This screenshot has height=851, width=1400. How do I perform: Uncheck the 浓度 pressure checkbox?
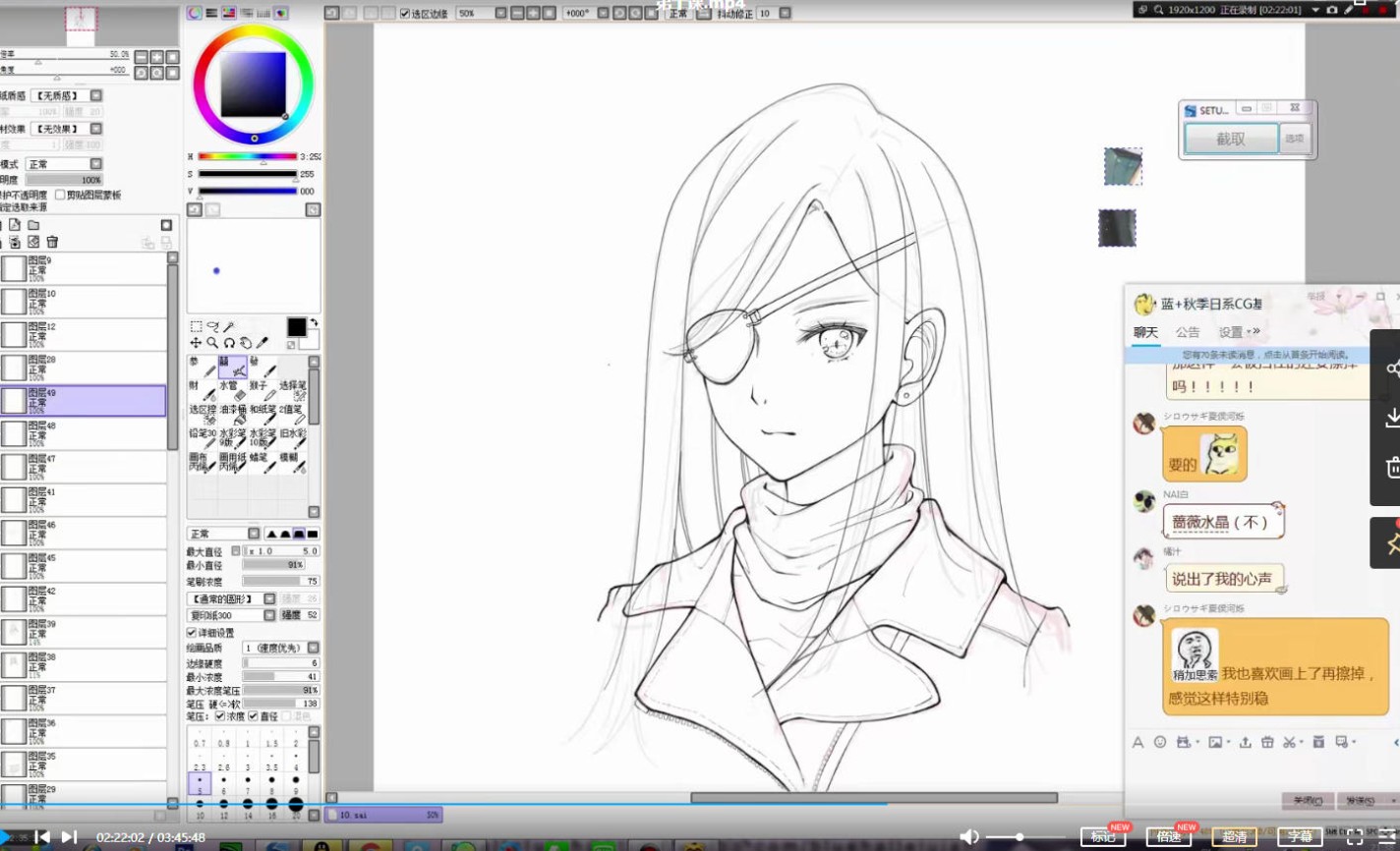pos(219,716)
